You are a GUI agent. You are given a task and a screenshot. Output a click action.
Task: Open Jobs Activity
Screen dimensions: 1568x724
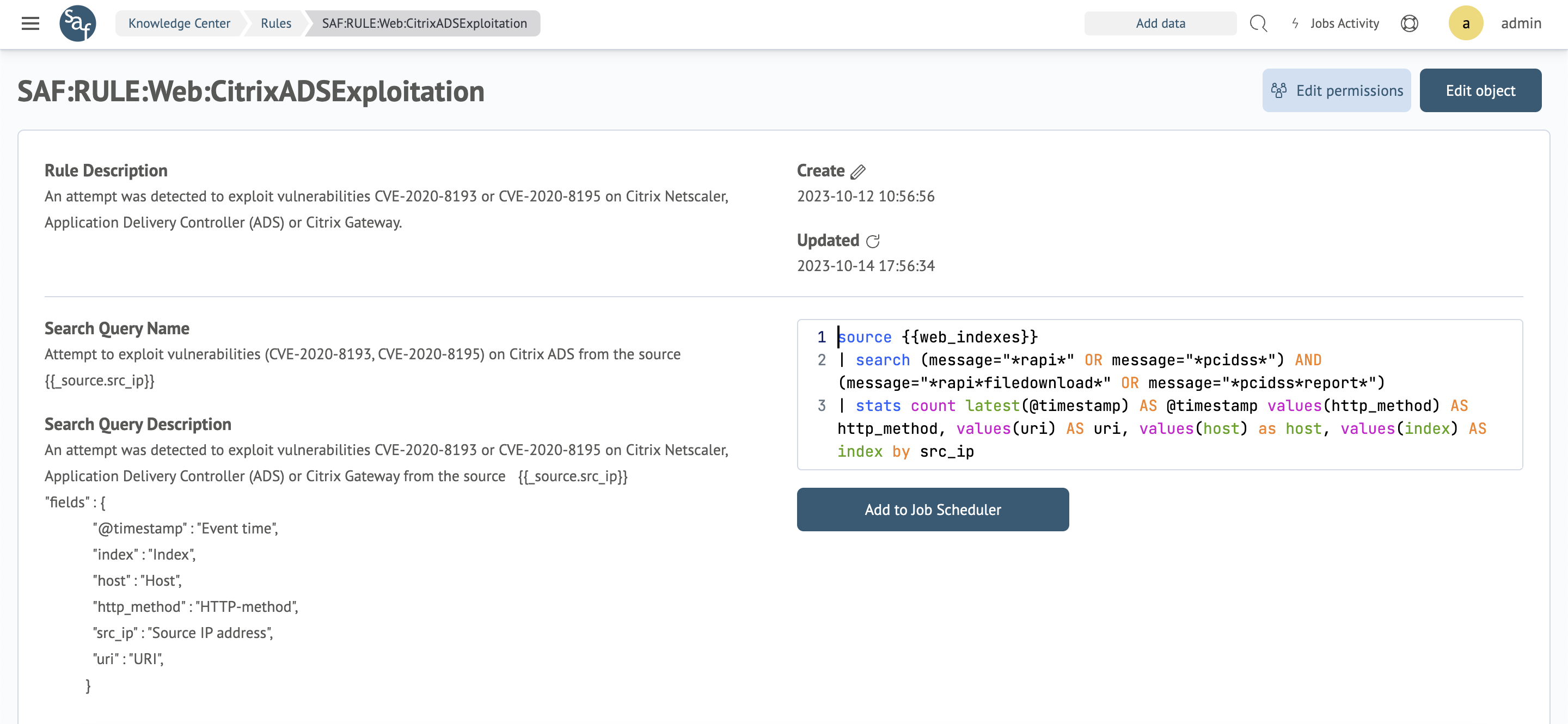(1344, 23)
